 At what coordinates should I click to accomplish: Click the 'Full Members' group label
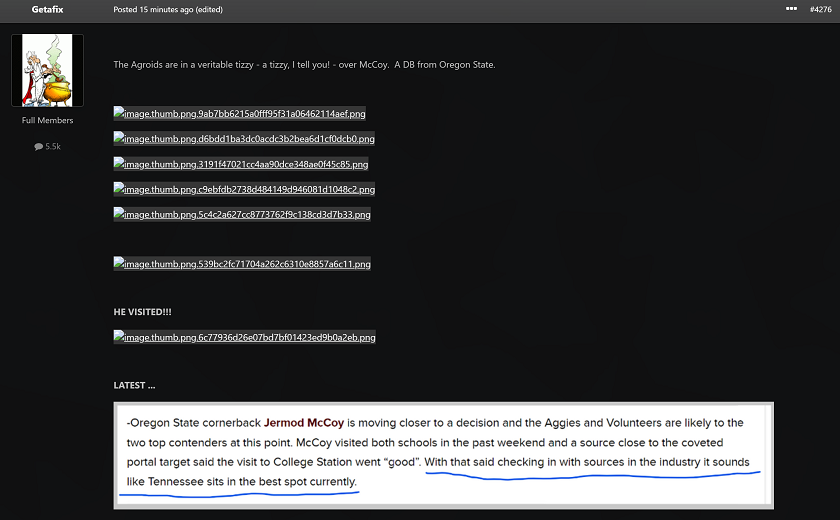point(47,121)
